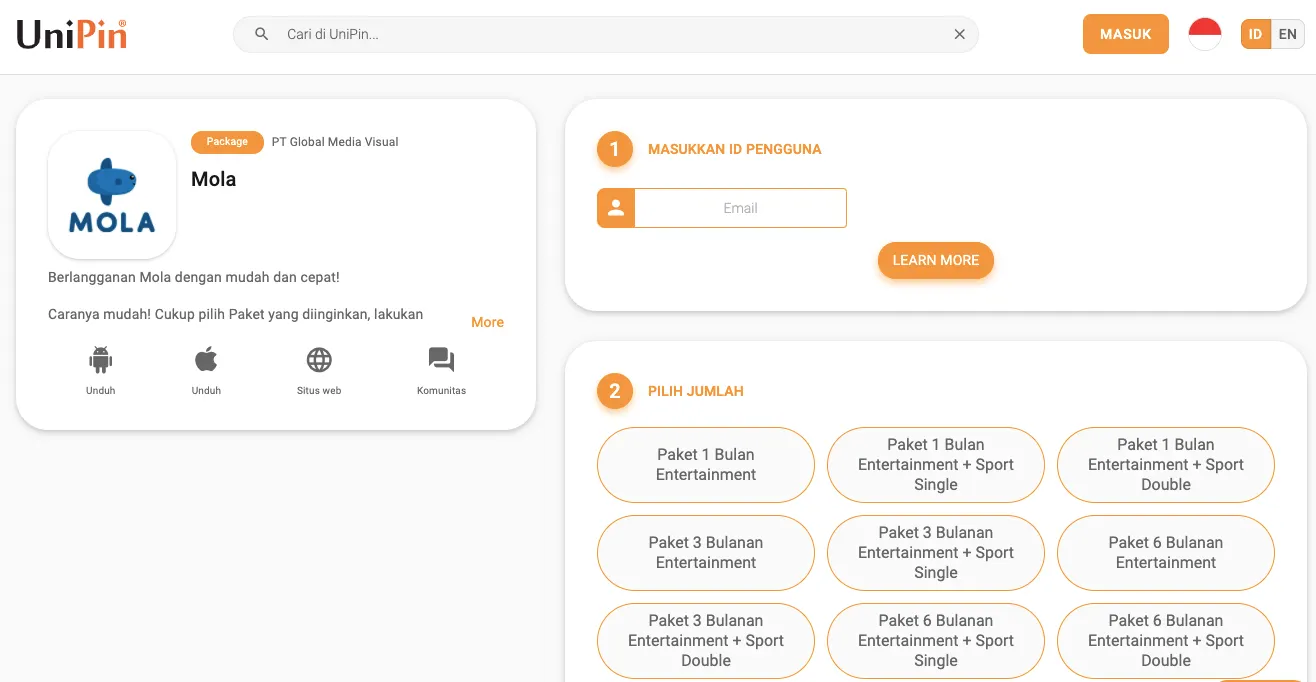Select Paket 3 Bulanan Entertainment + Sport Double
The image size is (1316, 682).
706,641
